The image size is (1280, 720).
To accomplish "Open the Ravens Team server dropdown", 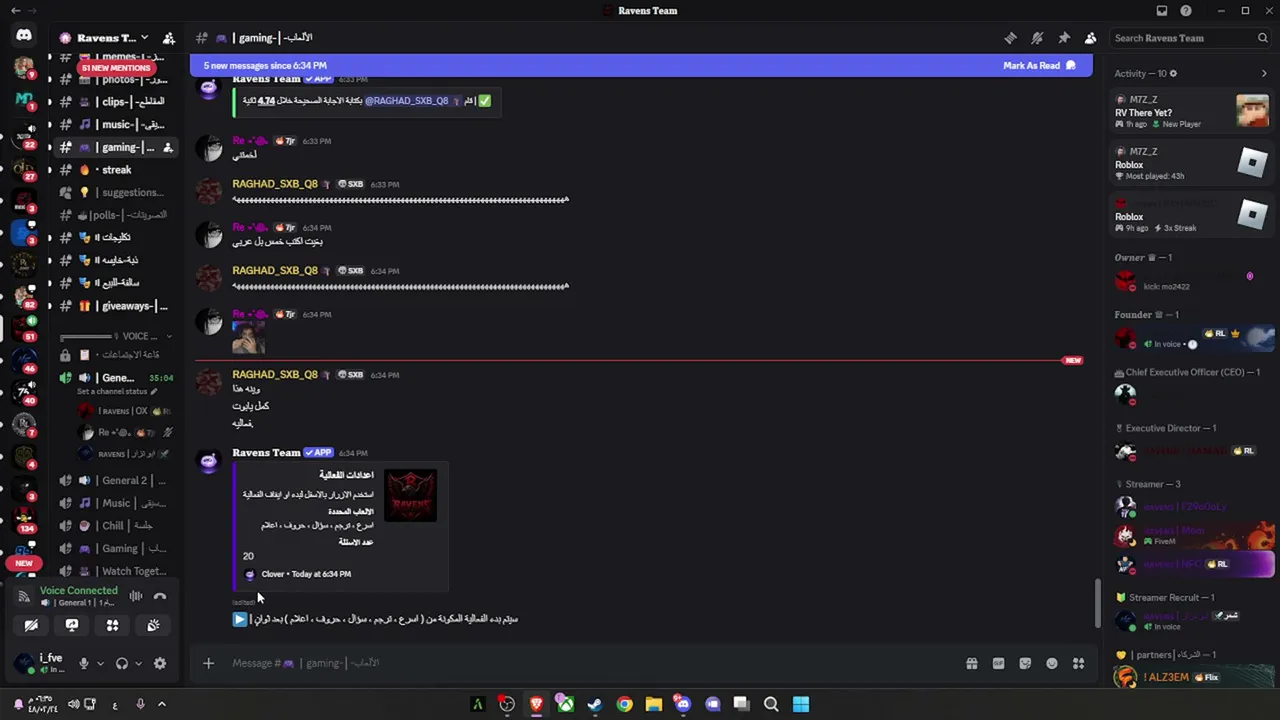I will click(x=104, y=38).
